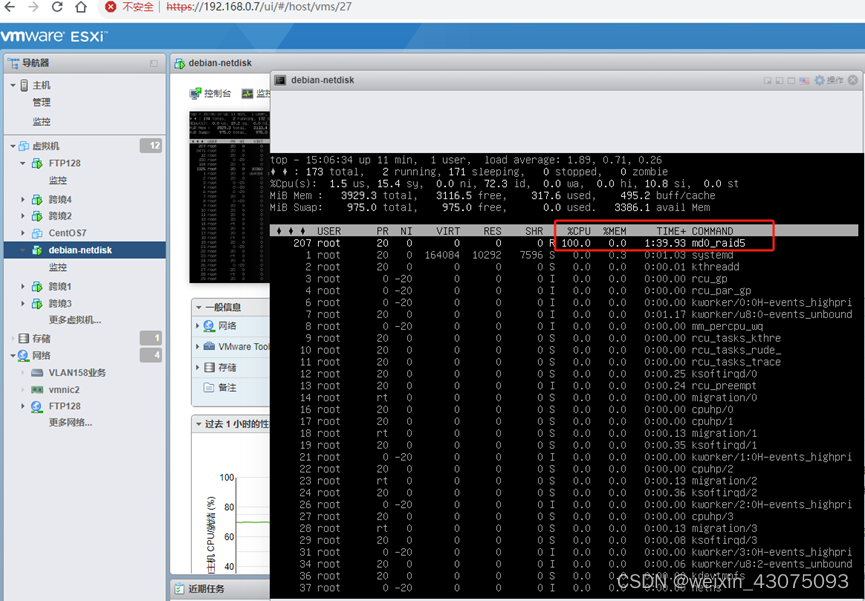Screen dimensions: 865x601
Task: Open 监控 under the host
Action: [x=41, y=121]
